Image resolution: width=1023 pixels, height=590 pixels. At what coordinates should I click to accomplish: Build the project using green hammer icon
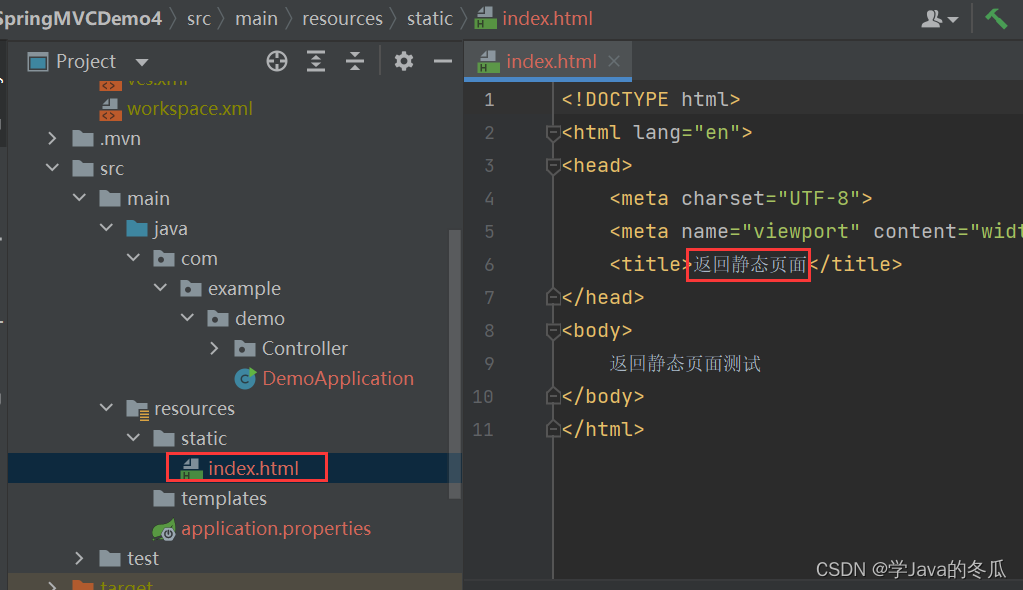(x=997, y=17)
